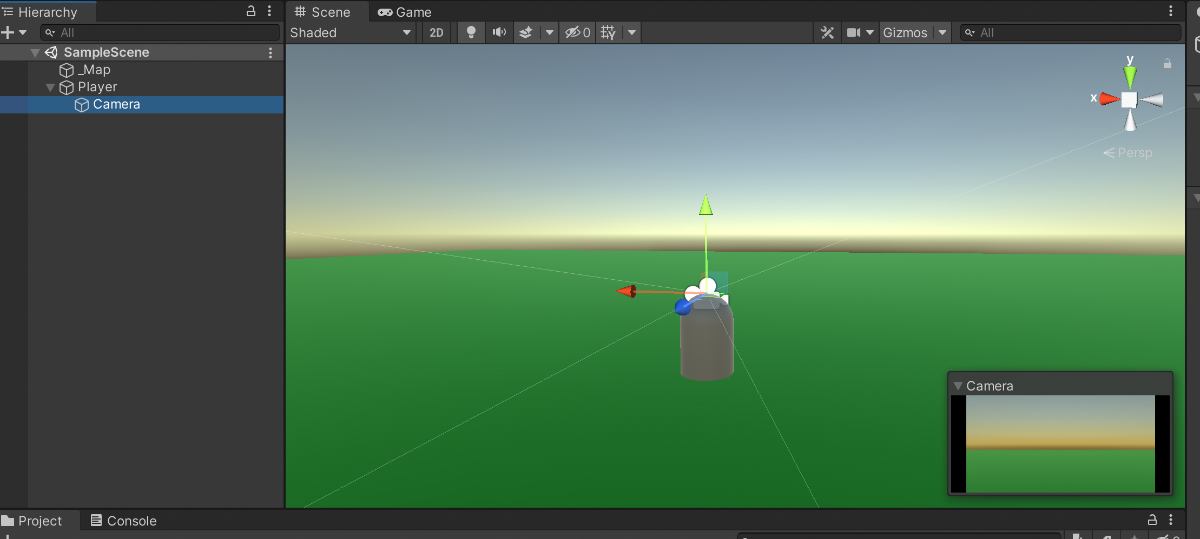
Task: Click the Camera preview thumbnail
Action: 1060,443
